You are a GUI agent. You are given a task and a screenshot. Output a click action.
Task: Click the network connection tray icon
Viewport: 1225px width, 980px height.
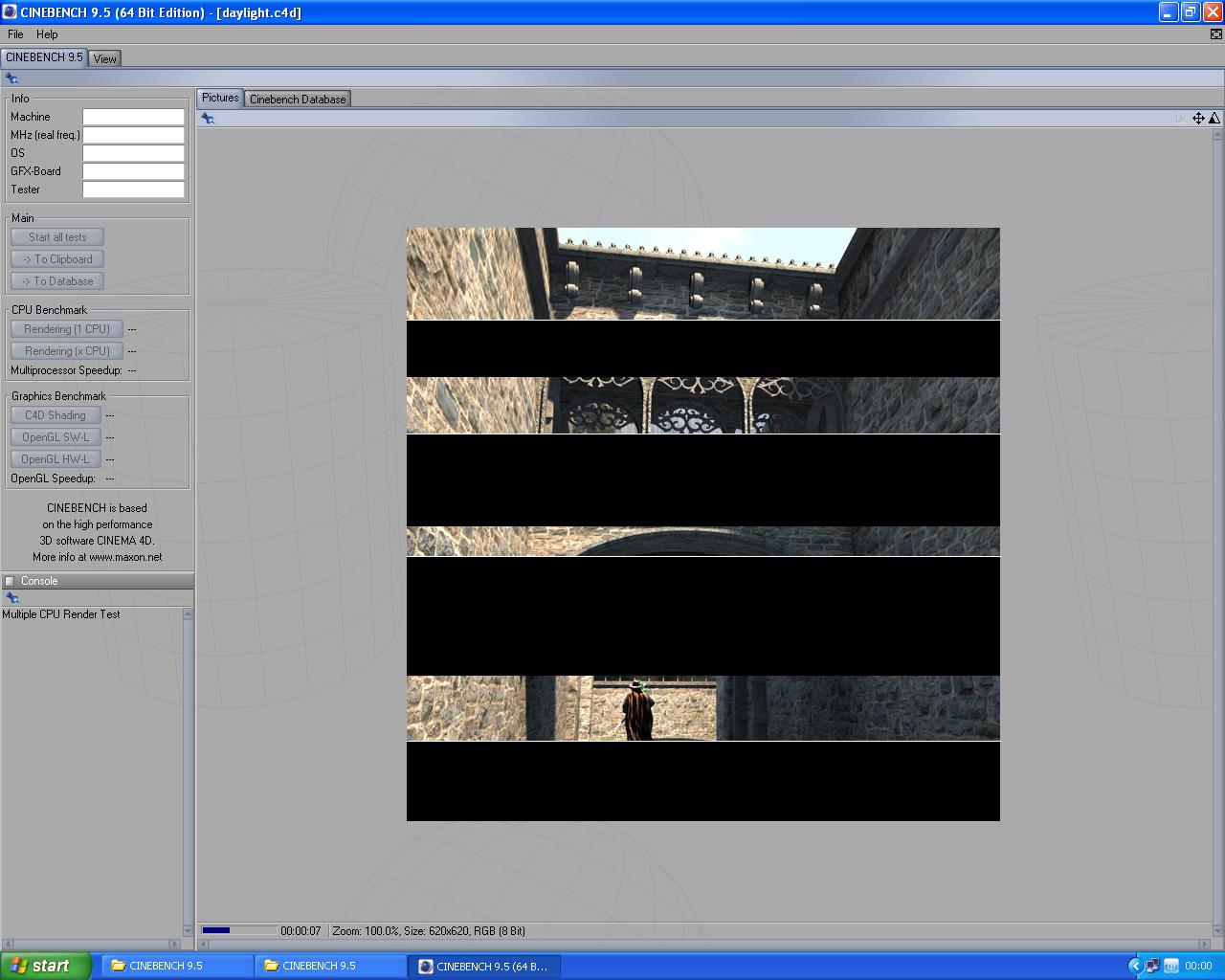[1153, 966]
